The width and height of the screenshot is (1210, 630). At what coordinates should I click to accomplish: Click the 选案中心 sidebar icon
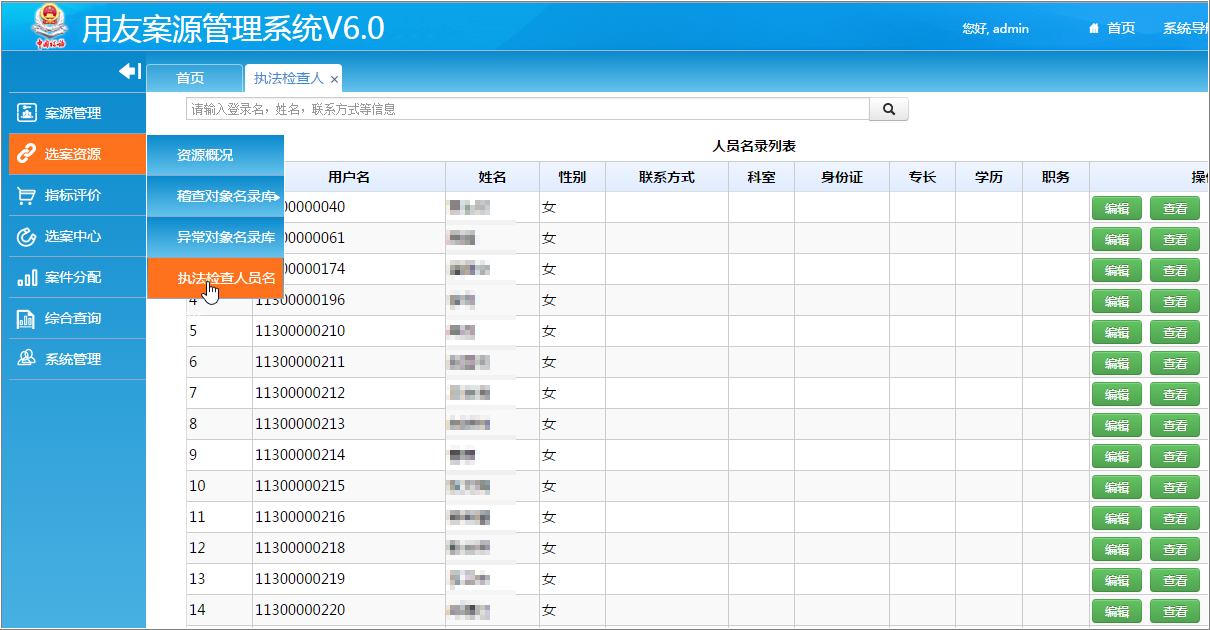27,236
